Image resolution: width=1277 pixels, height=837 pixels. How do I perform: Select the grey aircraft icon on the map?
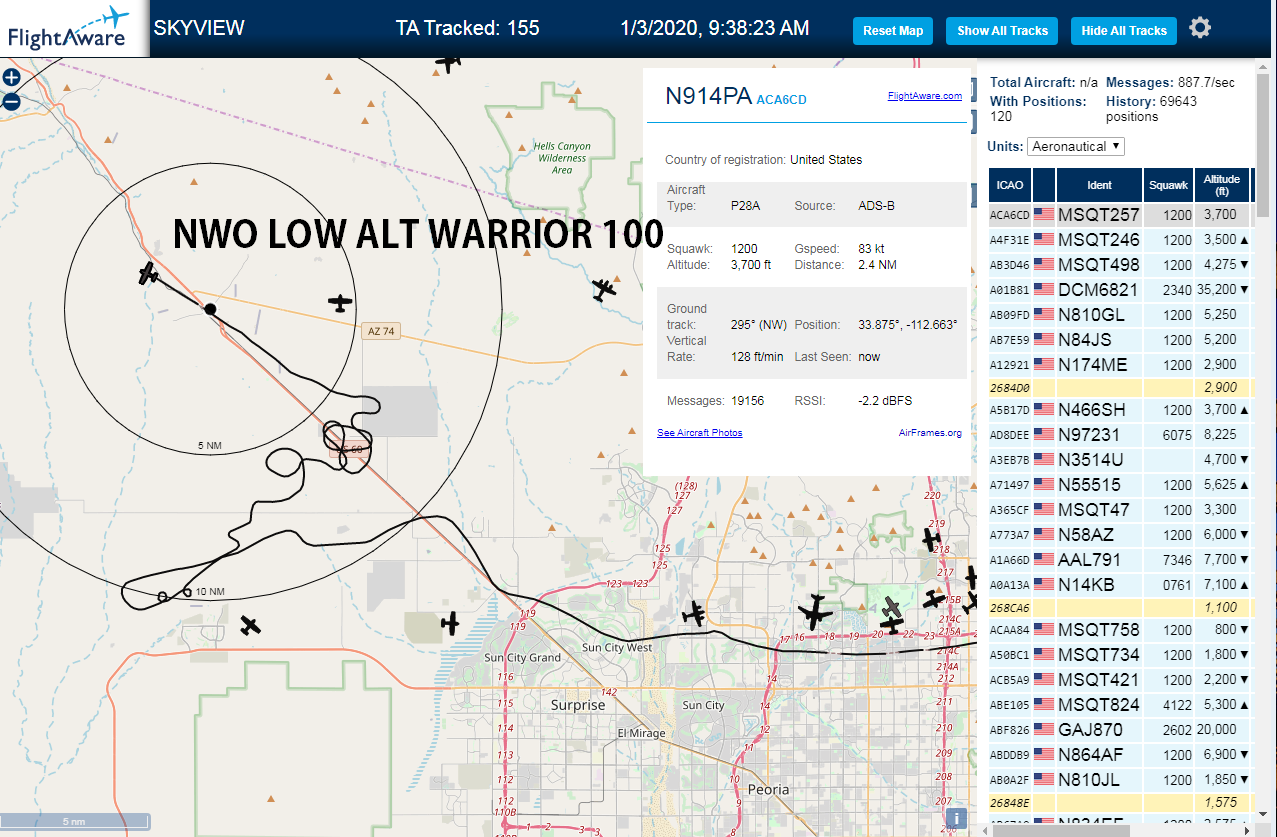point(892,608)
